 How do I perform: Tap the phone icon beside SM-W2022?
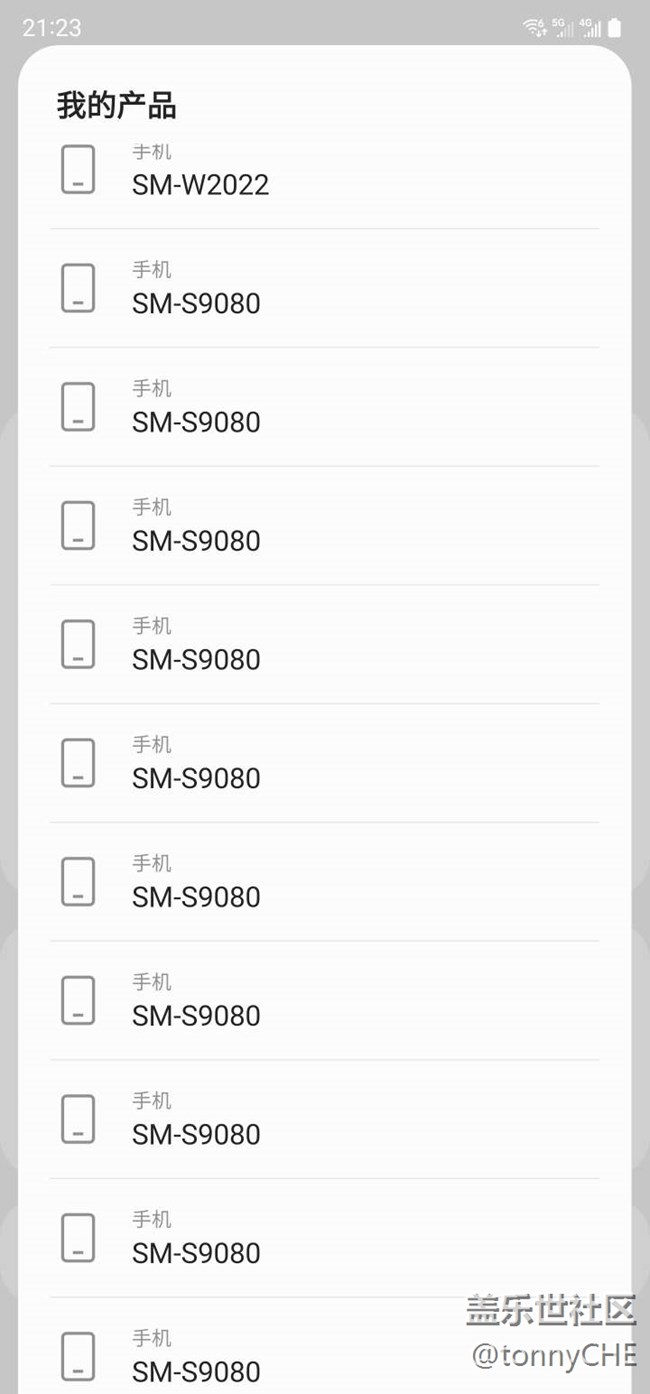(x=78, y=169)
